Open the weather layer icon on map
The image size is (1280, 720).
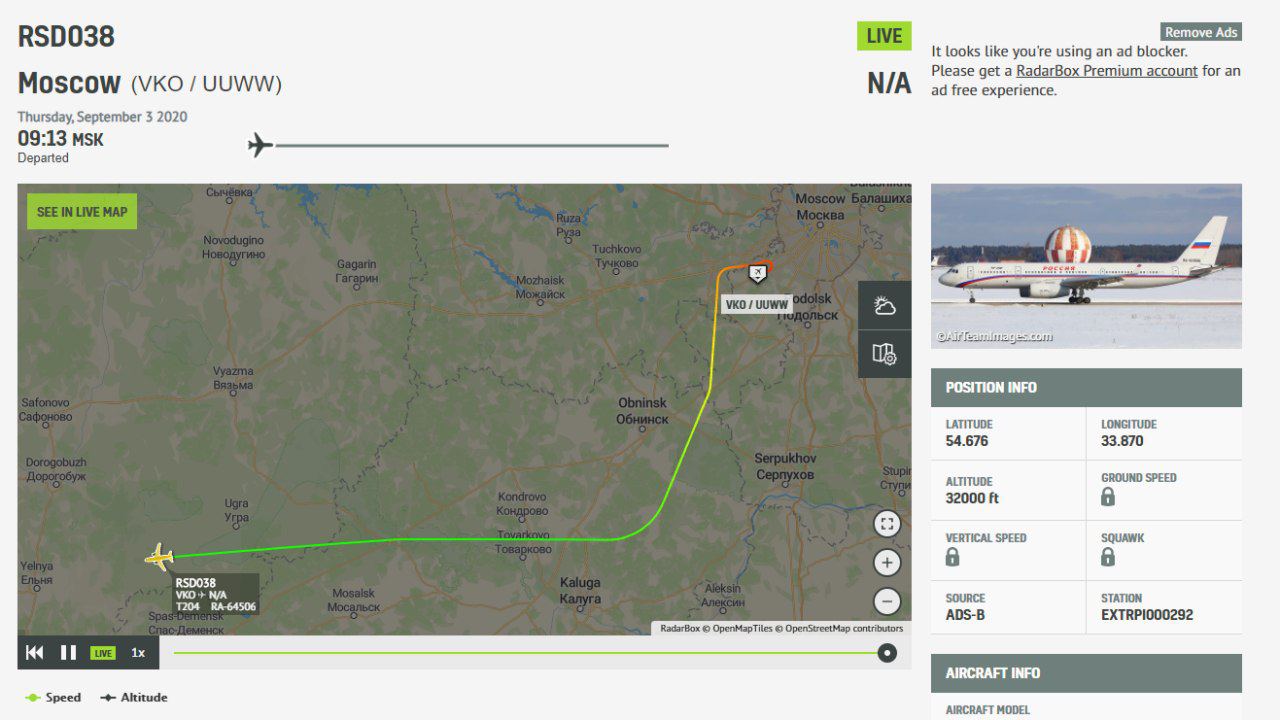point(884,306)
